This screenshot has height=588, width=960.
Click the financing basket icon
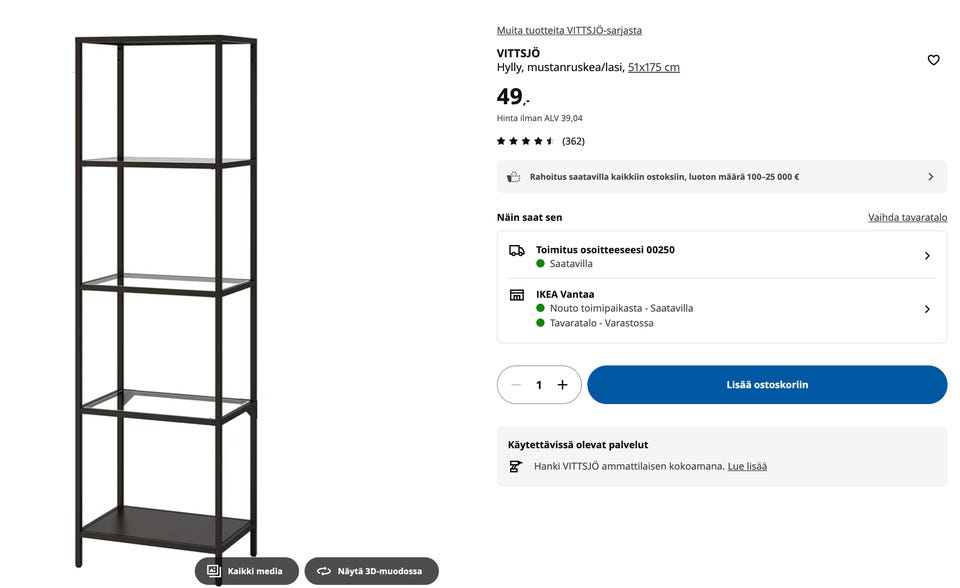pyautogui.click(x=513, y=177)
